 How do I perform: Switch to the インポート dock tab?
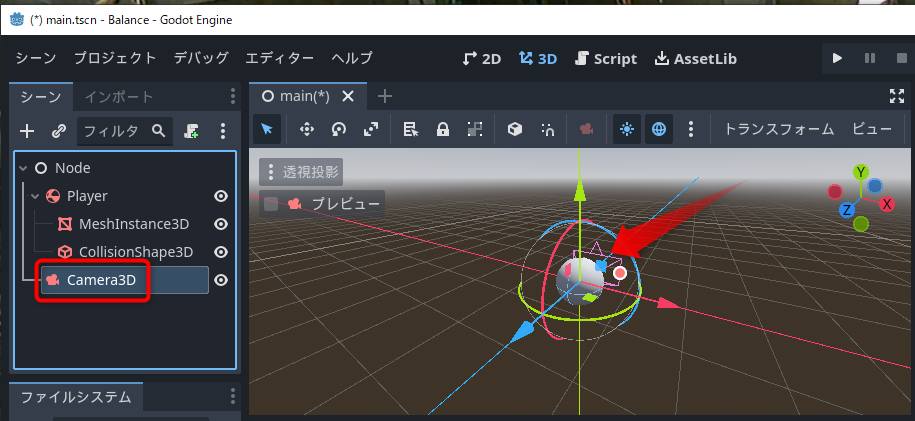tap(119, 96)
